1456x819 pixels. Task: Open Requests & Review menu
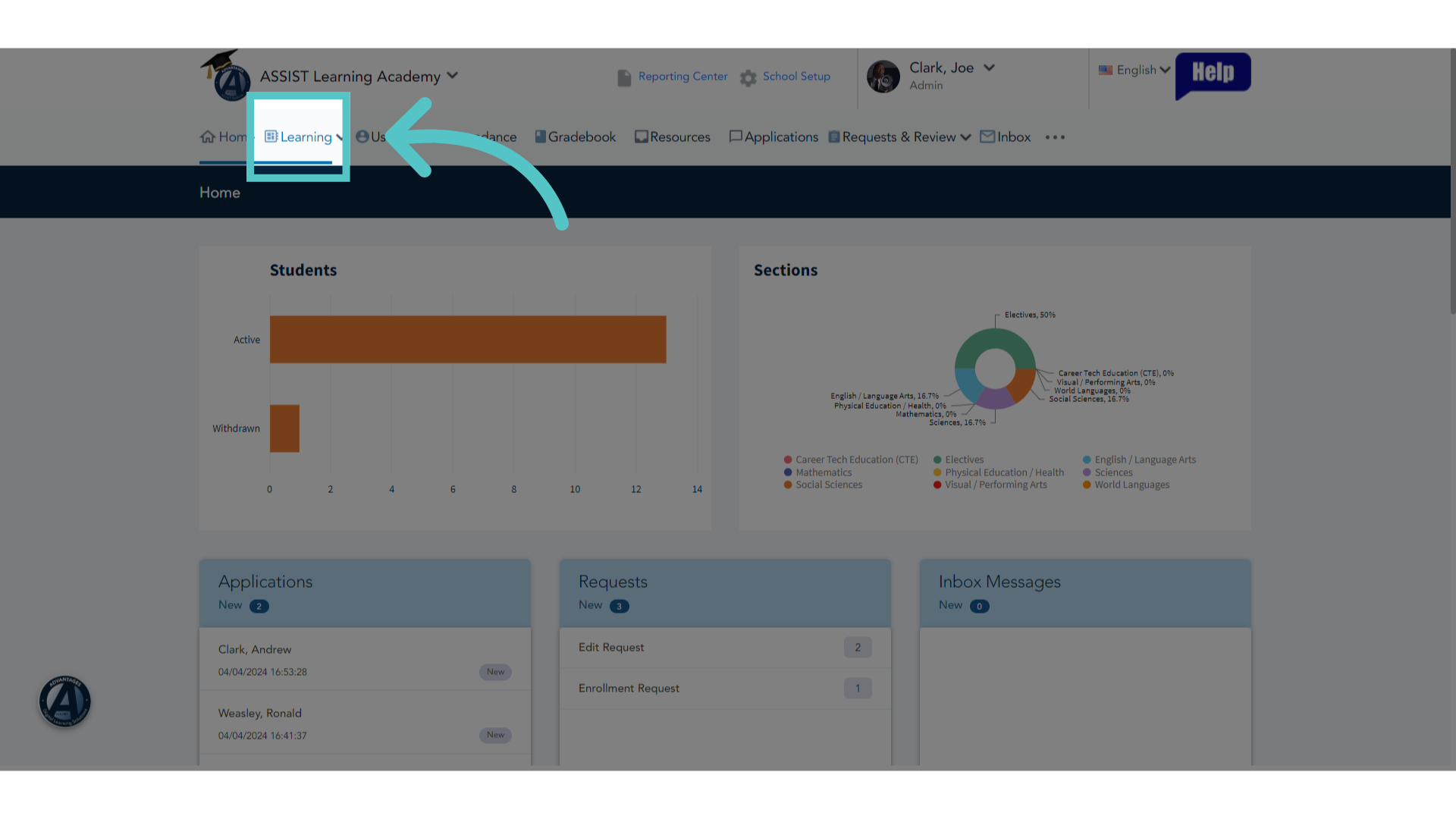pos(899,136)
